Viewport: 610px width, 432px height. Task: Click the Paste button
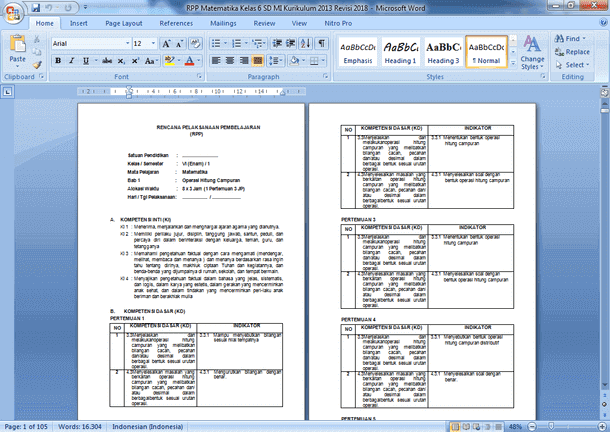18,51
